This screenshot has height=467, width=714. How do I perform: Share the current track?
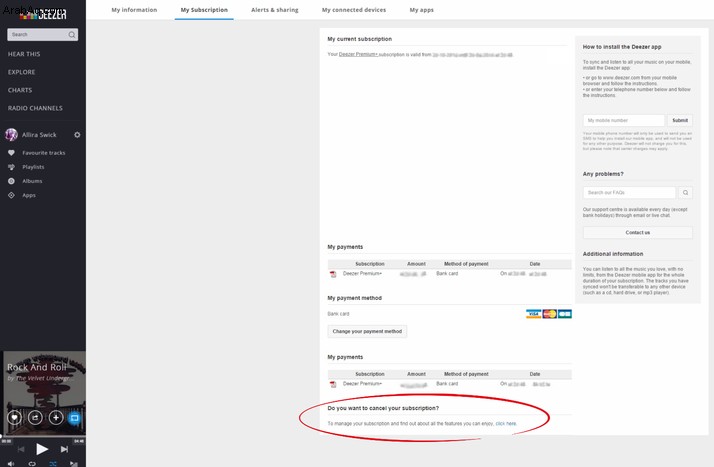(x=35, y=417)
